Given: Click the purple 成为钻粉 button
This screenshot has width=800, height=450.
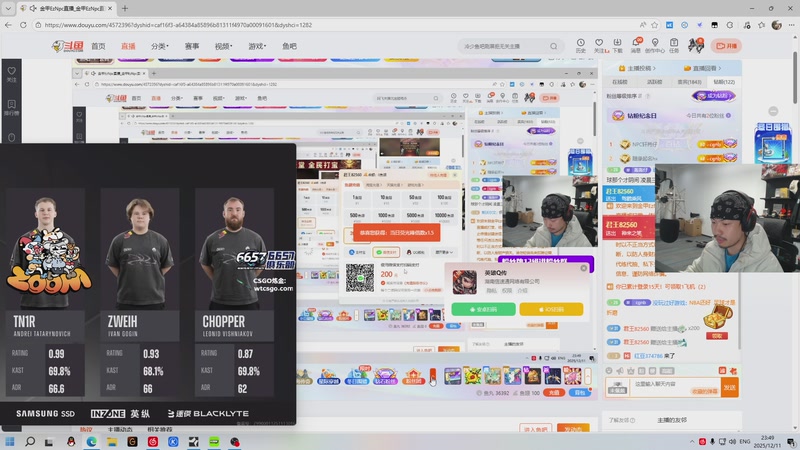Looking at the screenshot, I should click(x=714, y=95).
